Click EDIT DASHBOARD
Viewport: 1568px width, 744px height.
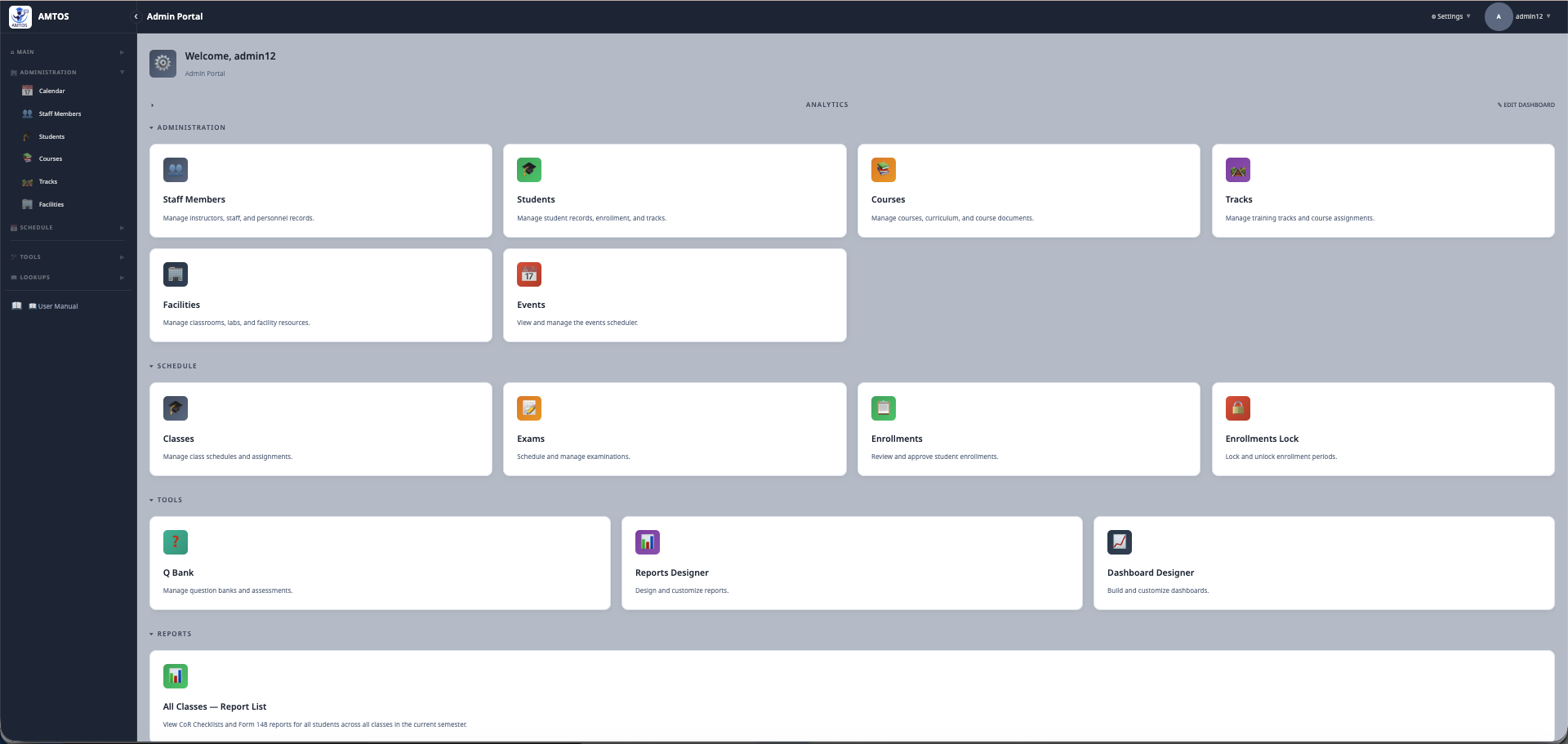[x=1526, y=105]
